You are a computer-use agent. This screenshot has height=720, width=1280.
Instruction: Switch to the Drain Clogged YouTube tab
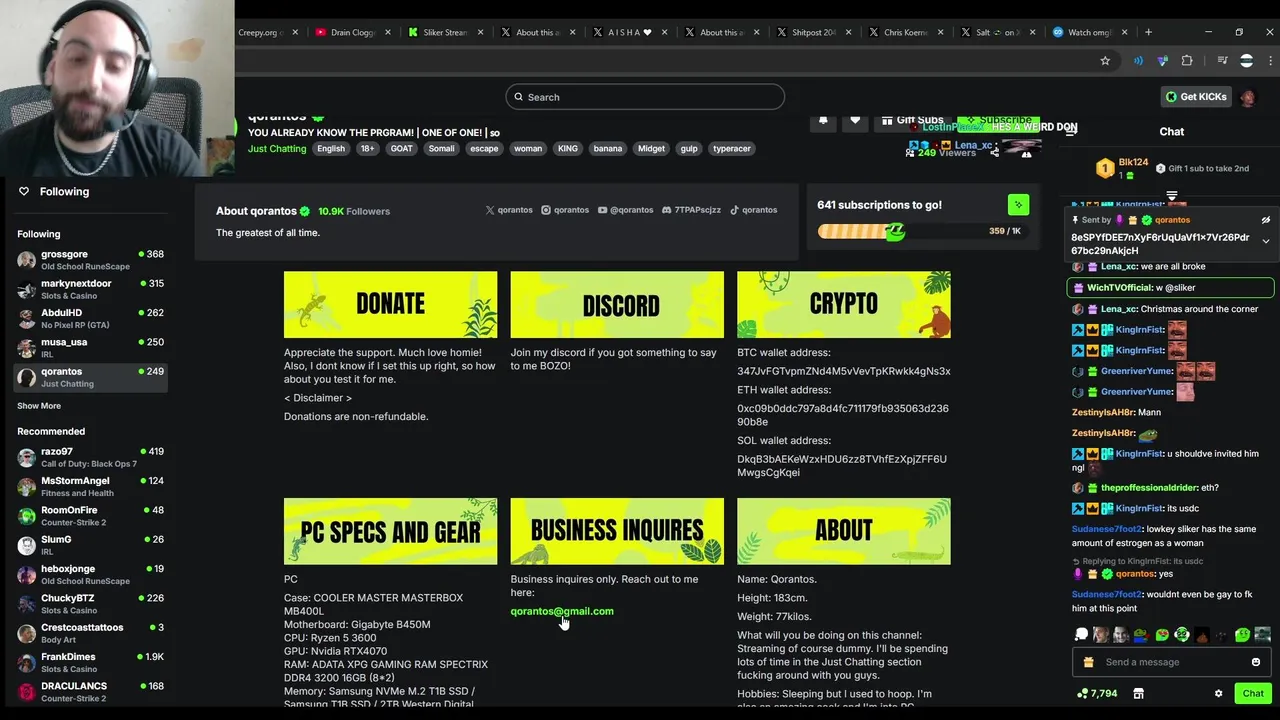(353, 32)
